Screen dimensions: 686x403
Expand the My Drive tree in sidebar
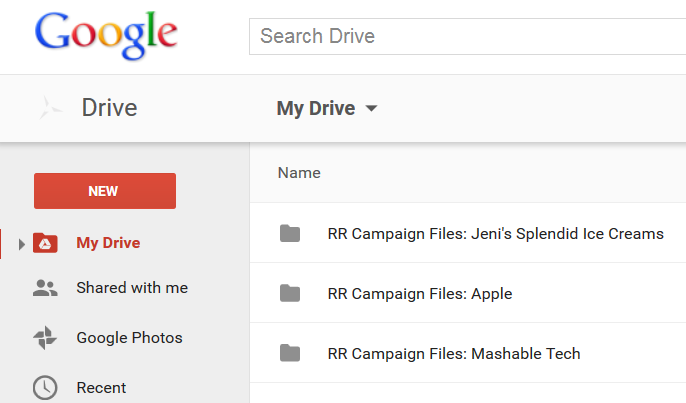click(x=22, y=244)
